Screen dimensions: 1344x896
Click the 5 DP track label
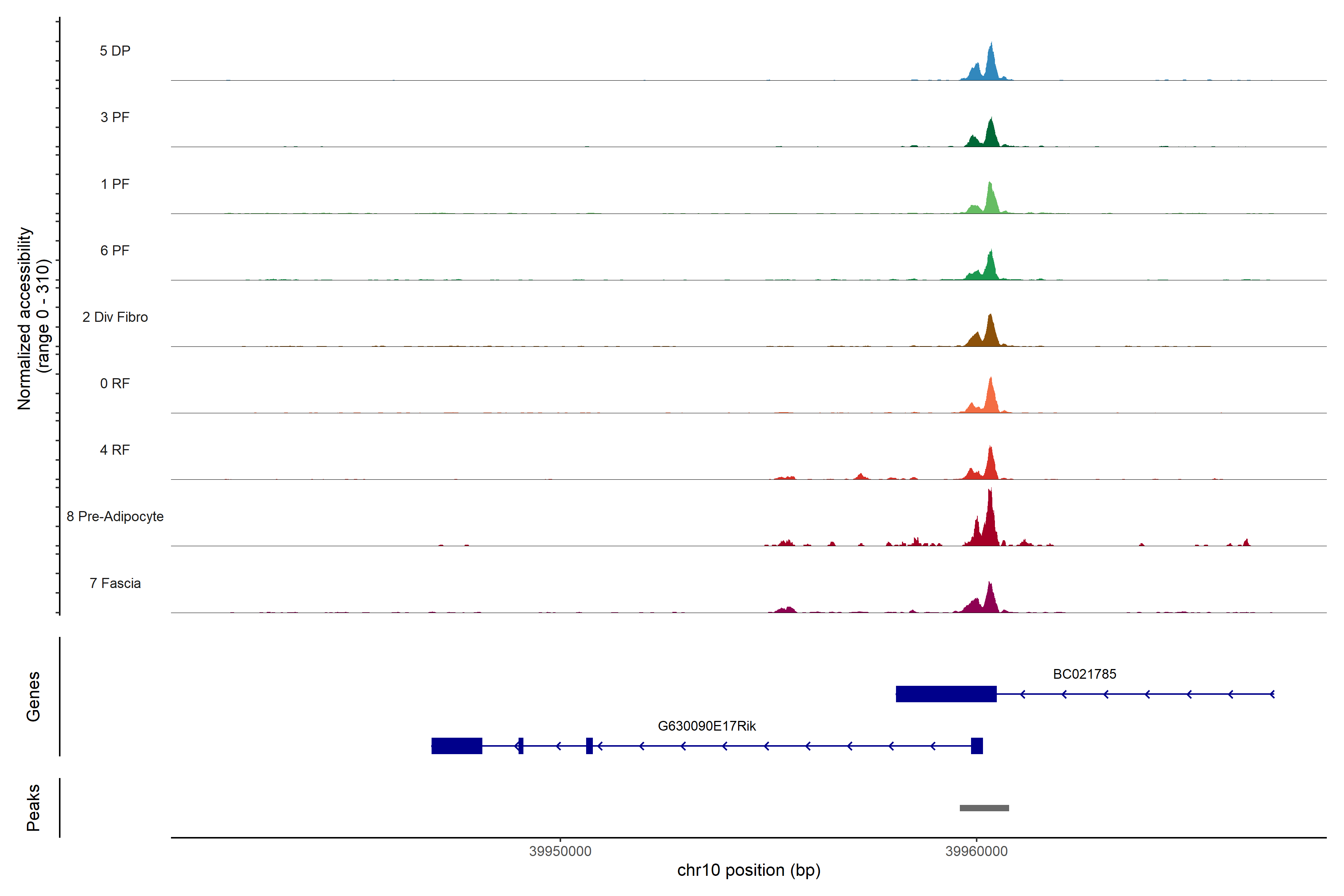pyautogui.click(x=115, y=51)
